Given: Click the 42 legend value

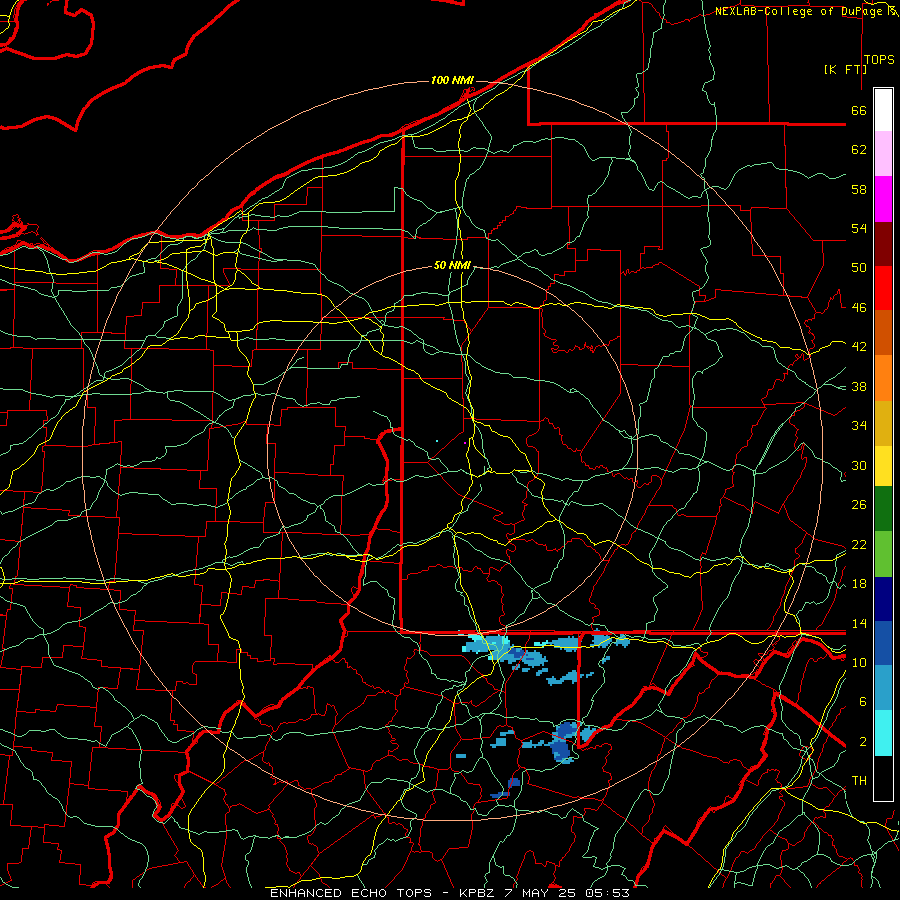Looking at the screenshot, I should (x=859, y=347).
